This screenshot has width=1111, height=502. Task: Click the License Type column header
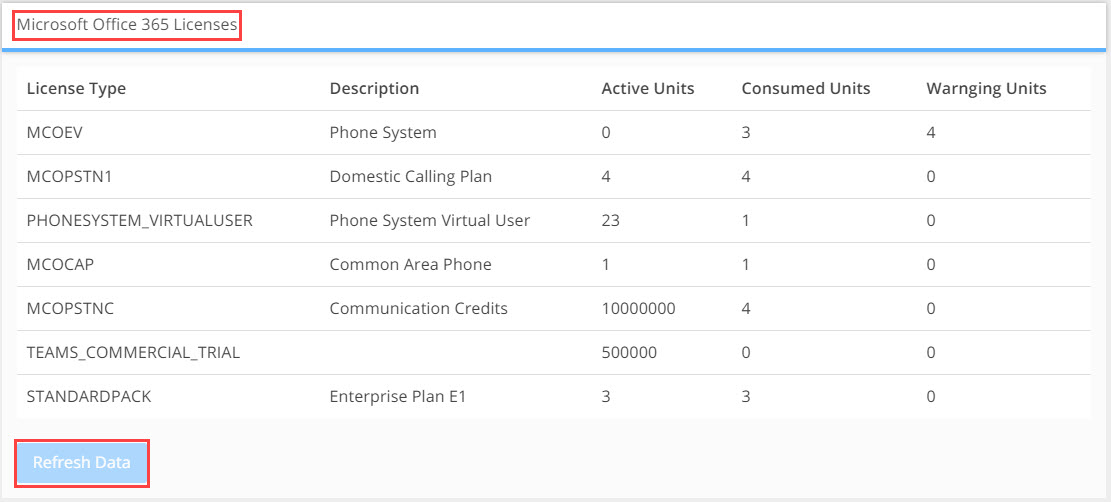point(76,89)
